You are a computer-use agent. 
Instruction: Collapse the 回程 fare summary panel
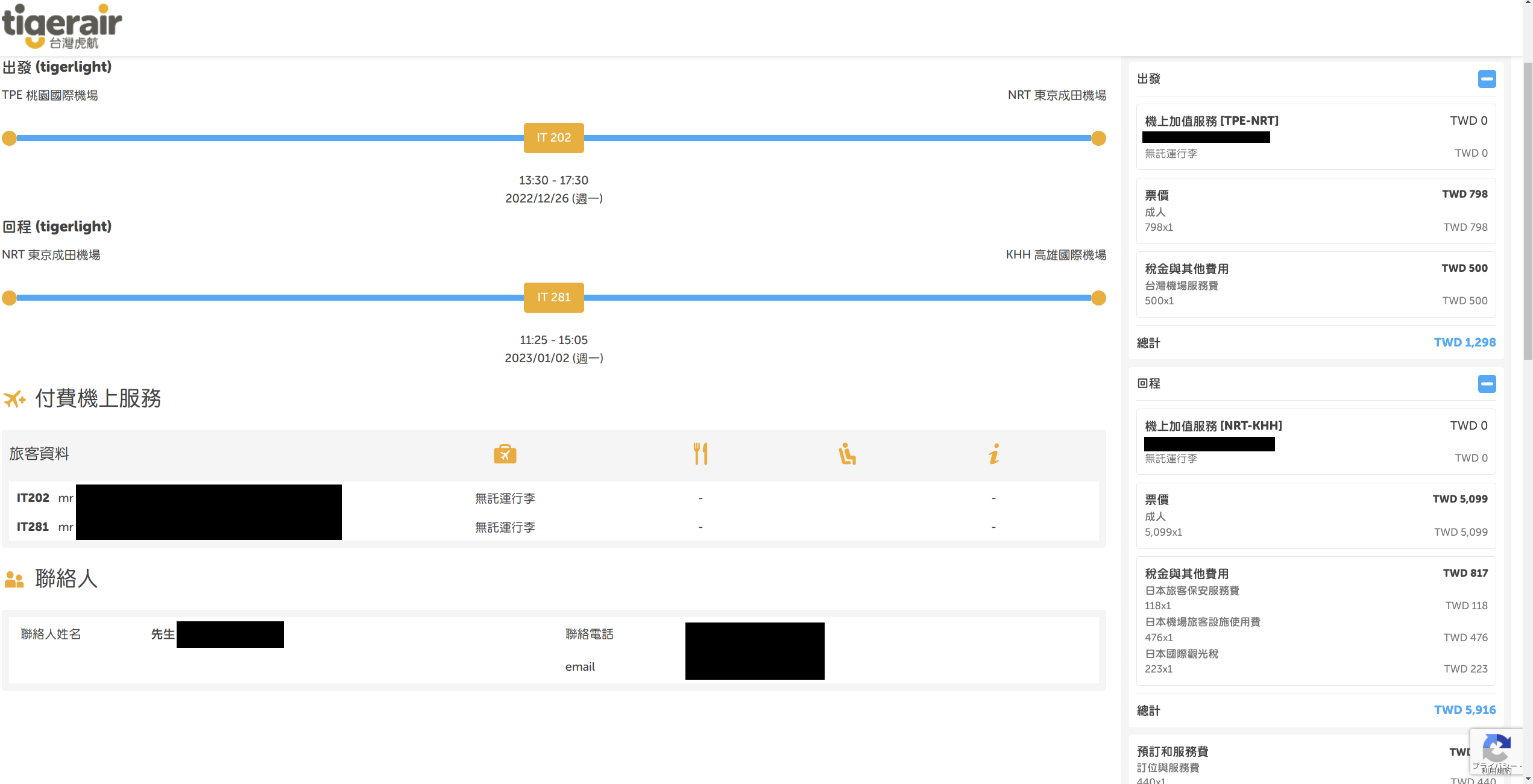1487,384
